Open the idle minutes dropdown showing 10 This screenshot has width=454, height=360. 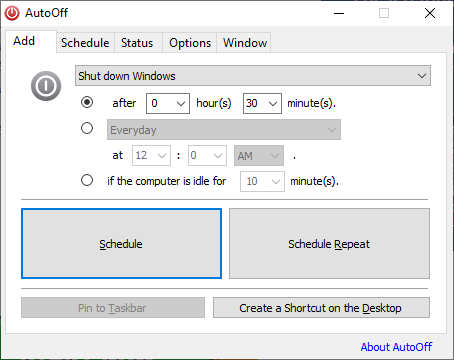pos(262,181)
